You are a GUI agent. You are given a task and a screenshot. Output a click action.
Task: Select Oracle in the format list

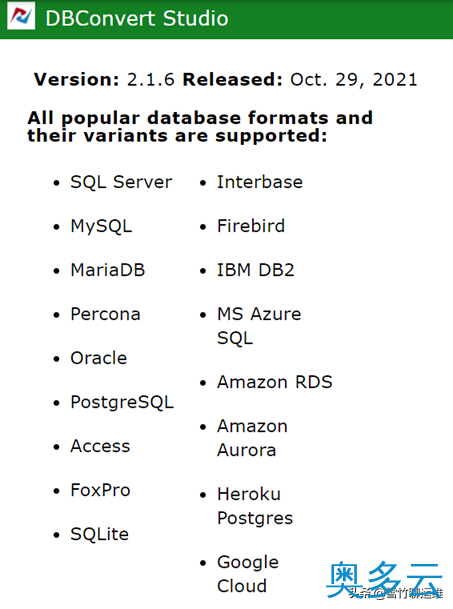pyautogui.click(x=99, y=358)
